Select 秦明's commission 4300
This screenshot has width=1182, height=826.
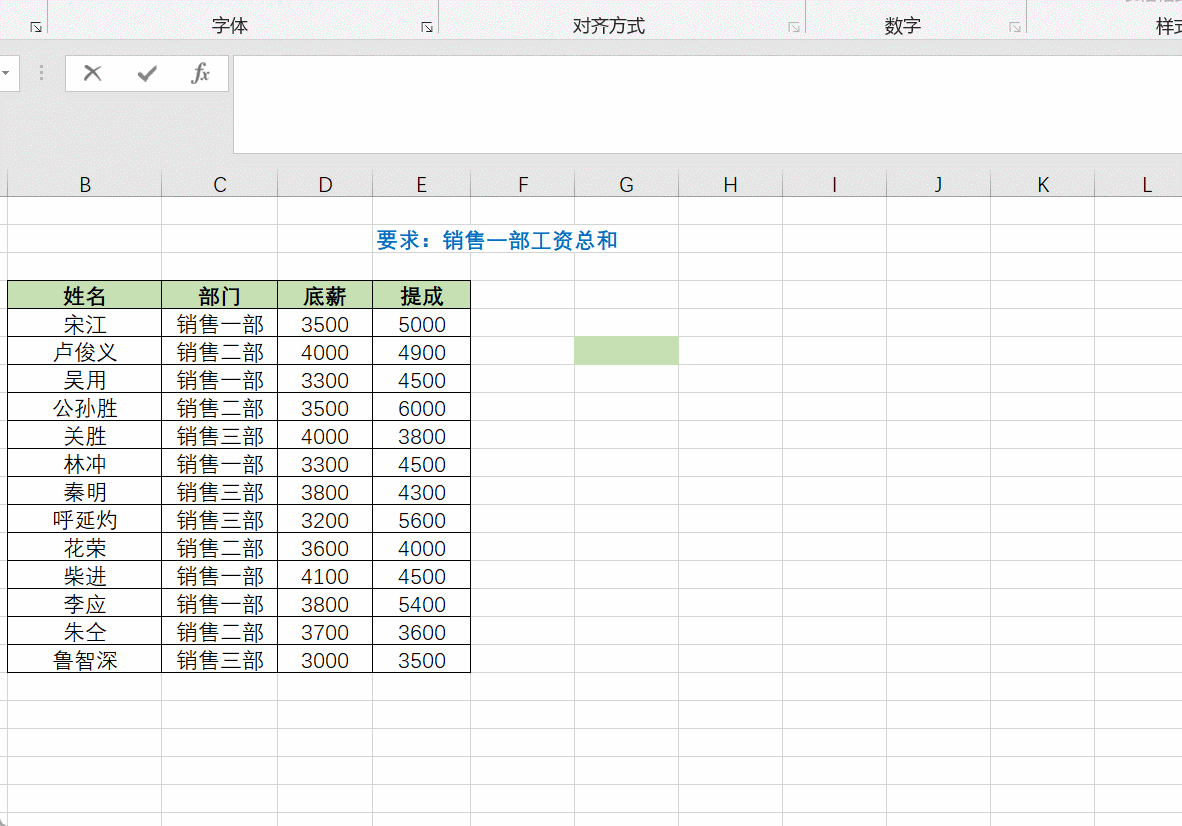(x=421, y=491)
